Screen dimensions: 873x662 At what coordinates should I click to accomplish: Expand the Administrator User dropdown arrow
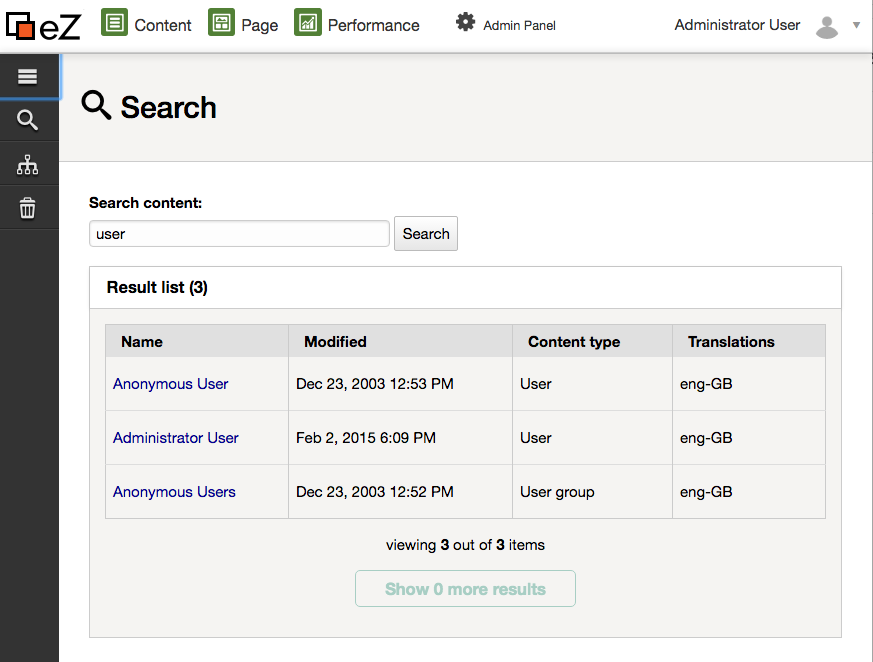pyautogui.click(x=857, y=25)
